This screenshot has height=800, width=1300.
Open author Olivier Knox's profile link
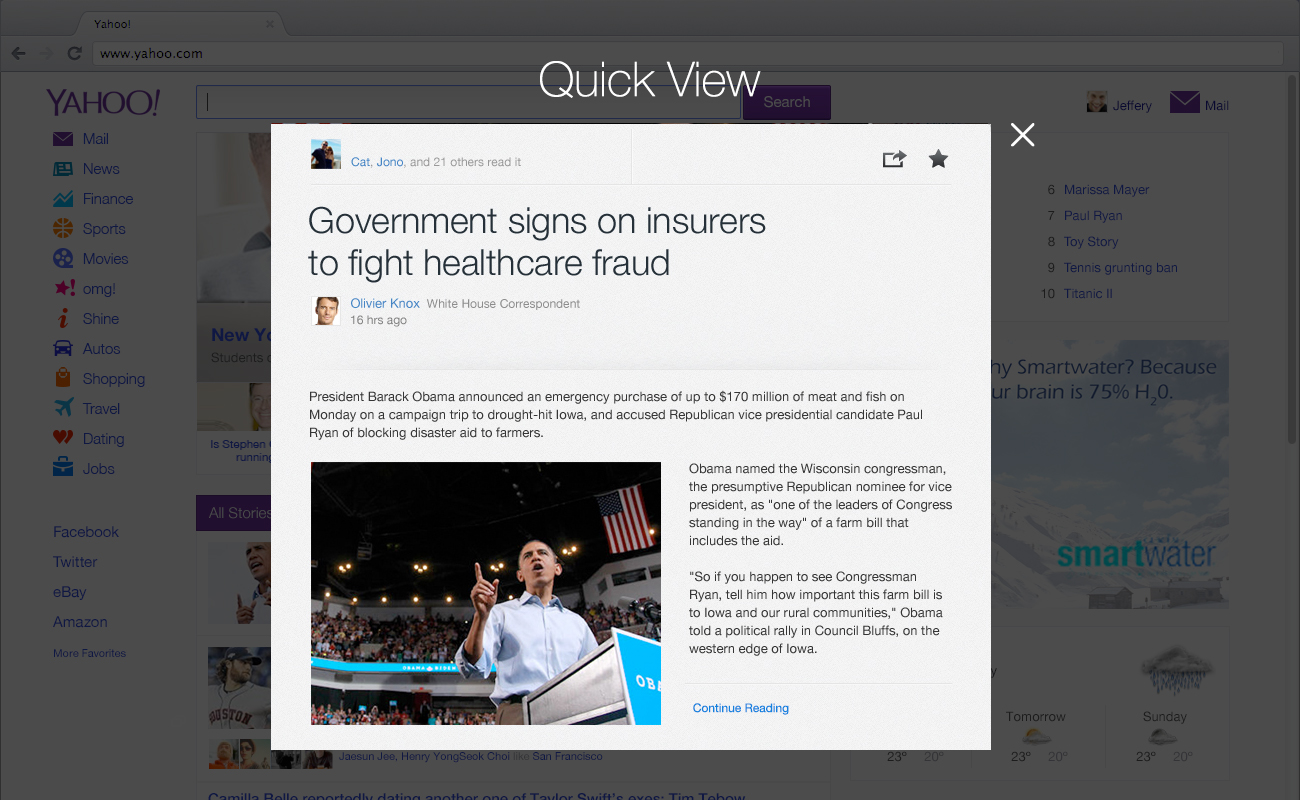coord(385,303)
